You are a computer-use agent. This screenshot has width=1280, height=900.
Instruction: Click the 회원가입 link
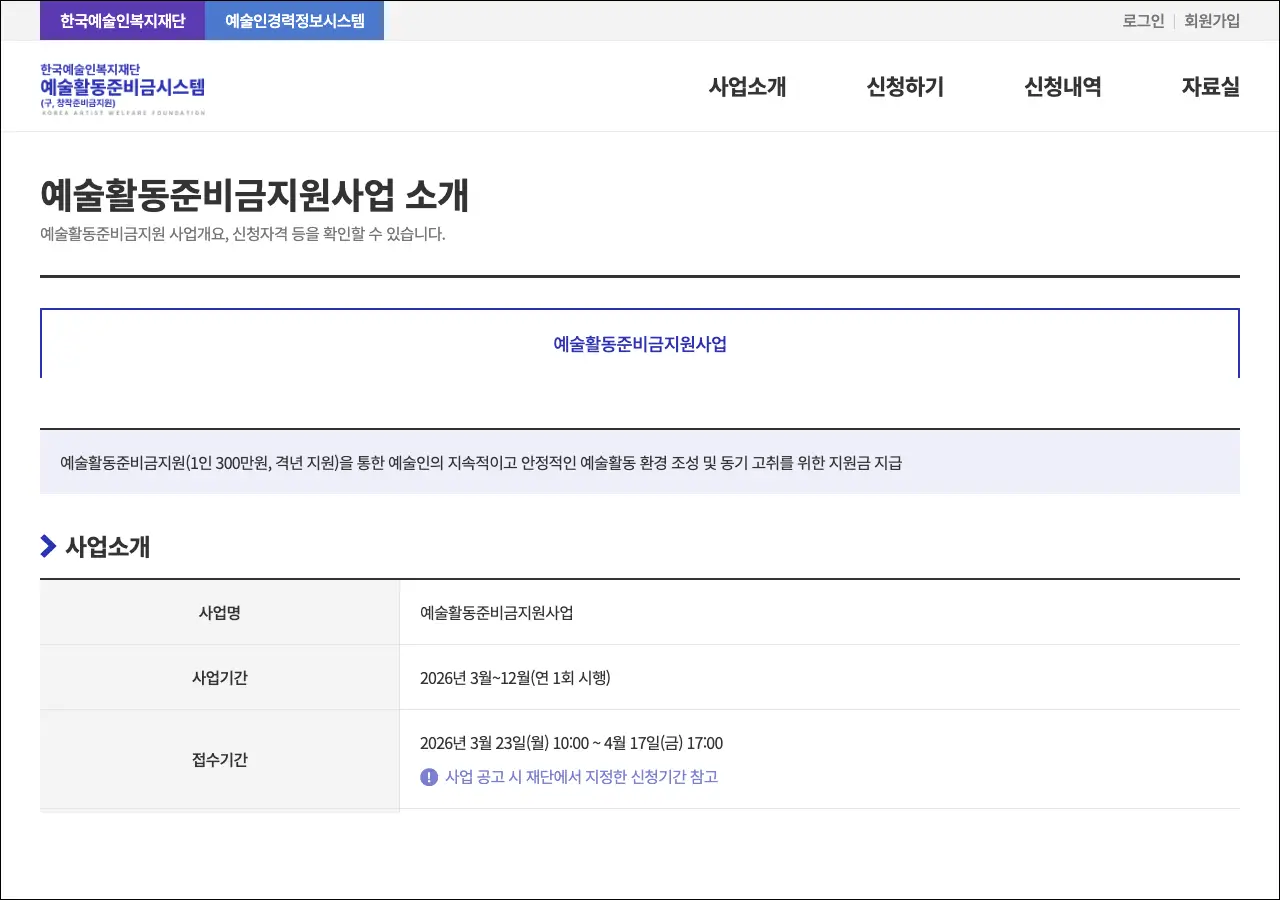tap(1211, 21)
